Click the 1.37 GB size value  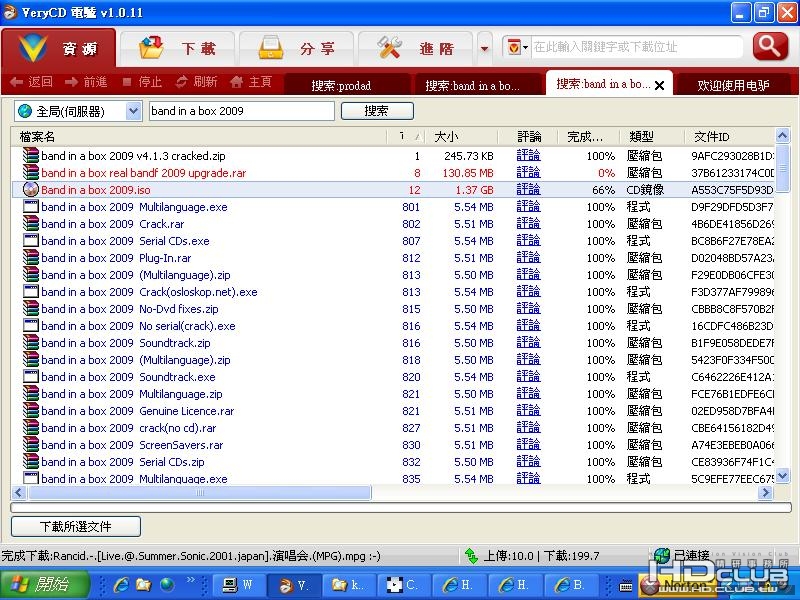[474, 190]
